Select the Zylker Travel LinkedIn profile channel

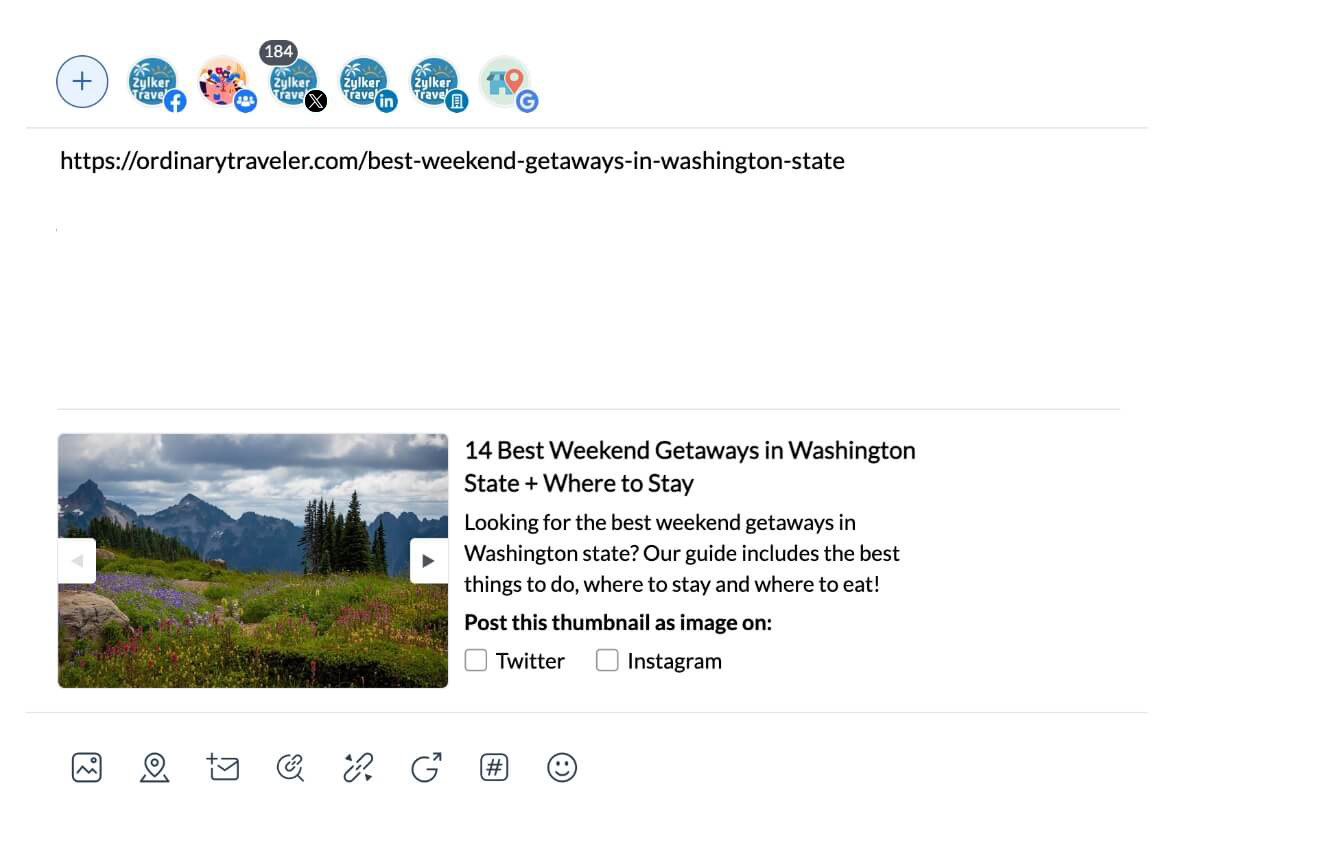[365, 82]
